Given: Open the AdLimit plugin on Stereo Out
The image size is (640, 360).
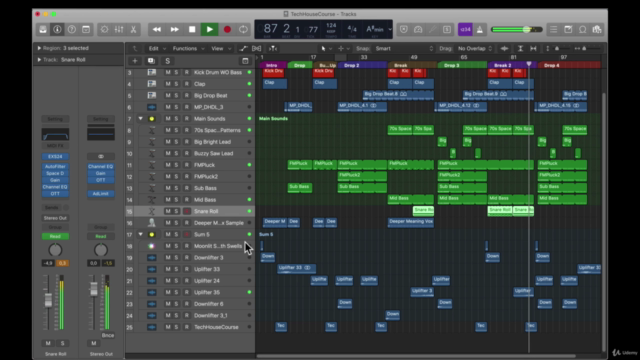Looking at the screenshot, I should [x=100, y=194].
